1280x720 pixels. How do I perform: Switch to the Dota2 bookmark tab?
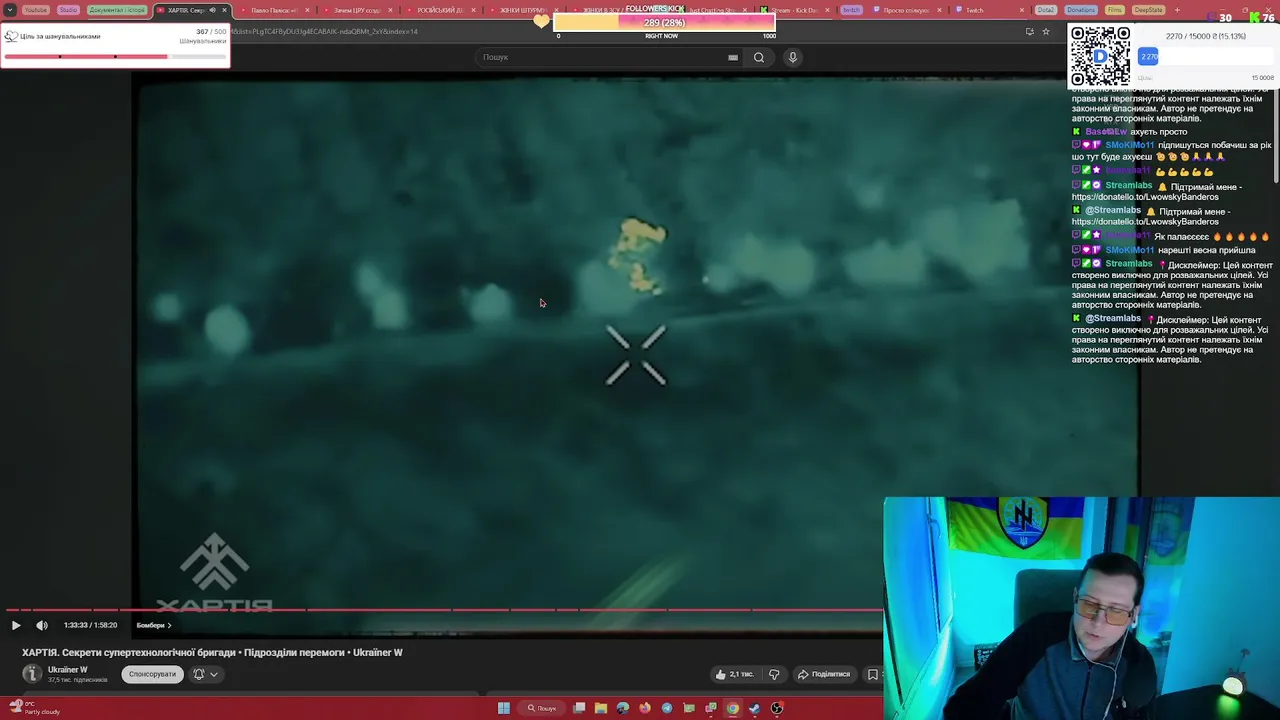click(x=1045, y=10)
